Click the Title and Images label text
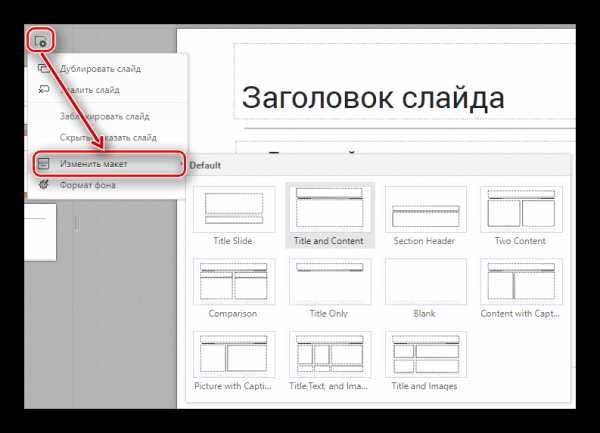The width and height of the screenshot is (600, 433). click(x=424, y=386)
